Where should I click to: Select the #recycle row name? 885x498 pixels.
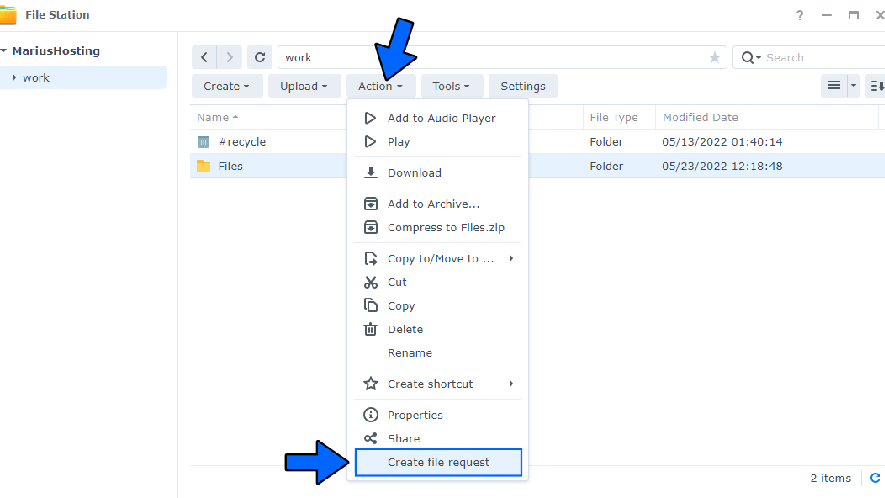[x=242, y=142]
